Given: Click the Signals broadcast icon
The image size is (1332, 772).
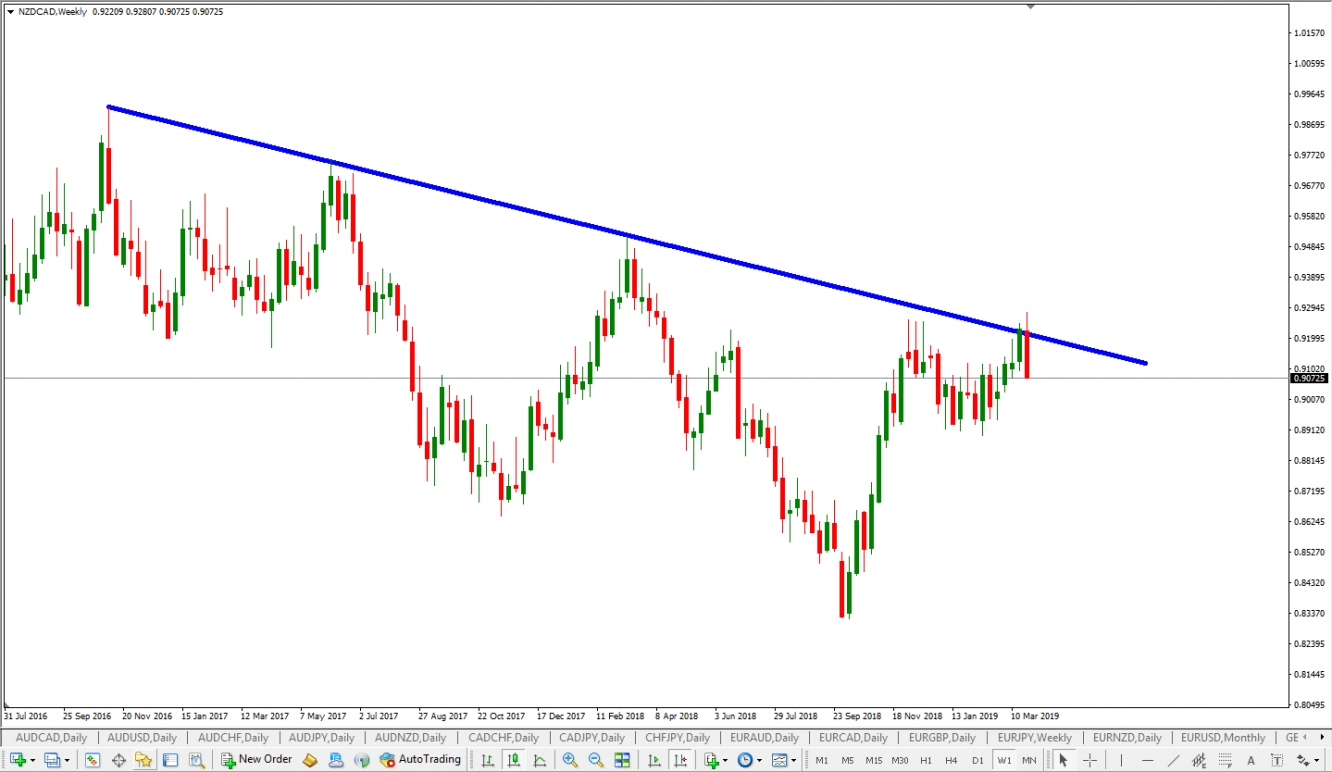Looking at the screenshot, I should point(361,760).
